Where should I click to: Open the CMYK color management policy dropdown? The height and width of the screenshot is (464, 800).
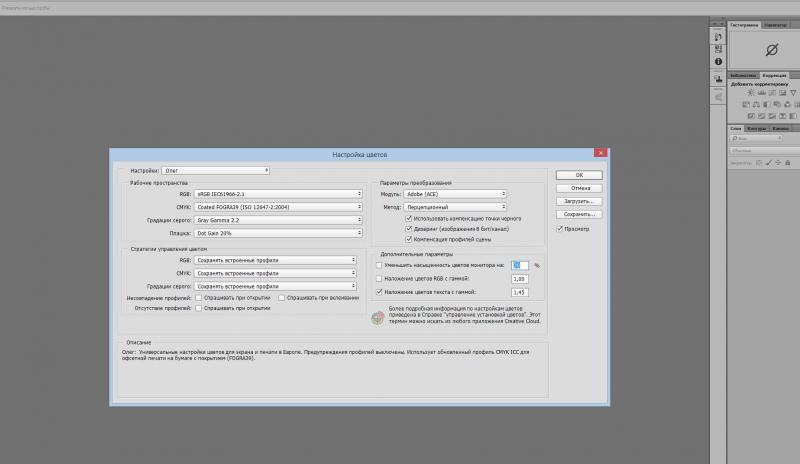[x=275, y=273]
